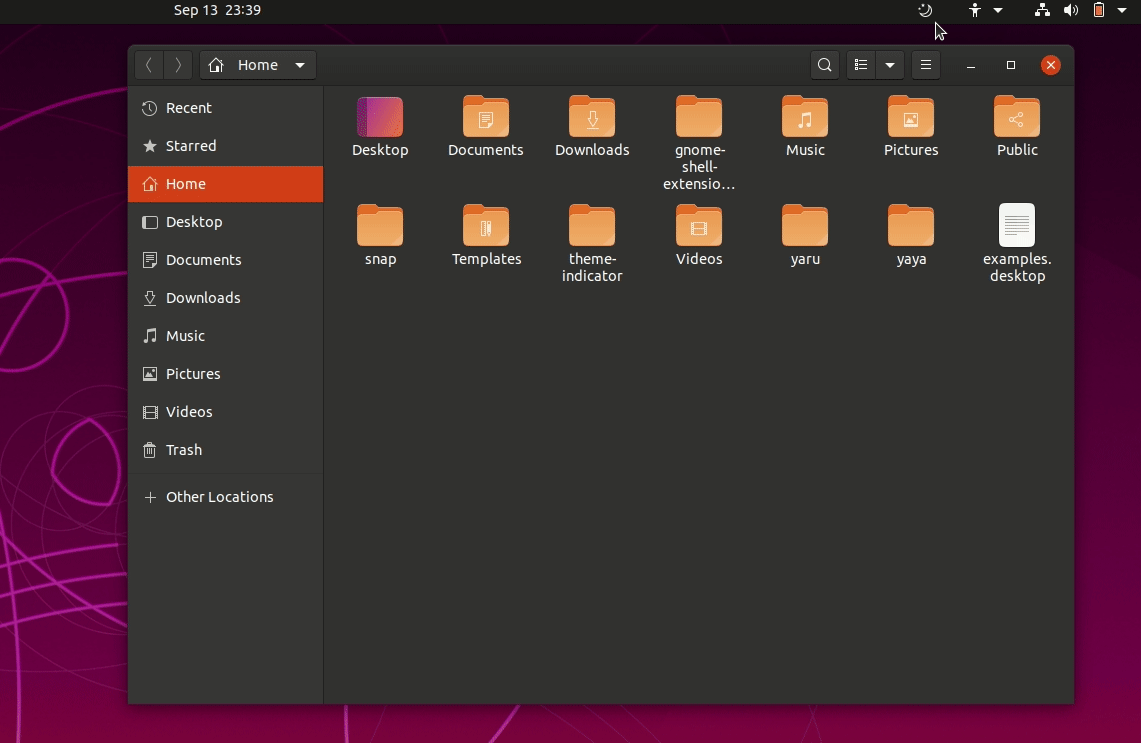Select the Downloads folder icon
Screen dimensions: 1141x743
click(x=592, y=118)
